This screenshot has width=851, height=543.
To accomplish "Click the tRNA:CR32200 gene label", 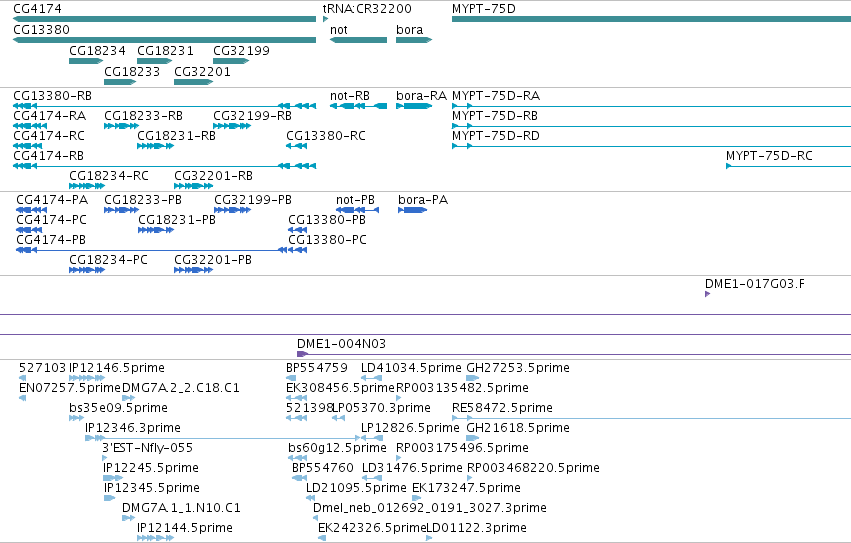I will pyautogui.click(x=367, y=9).
